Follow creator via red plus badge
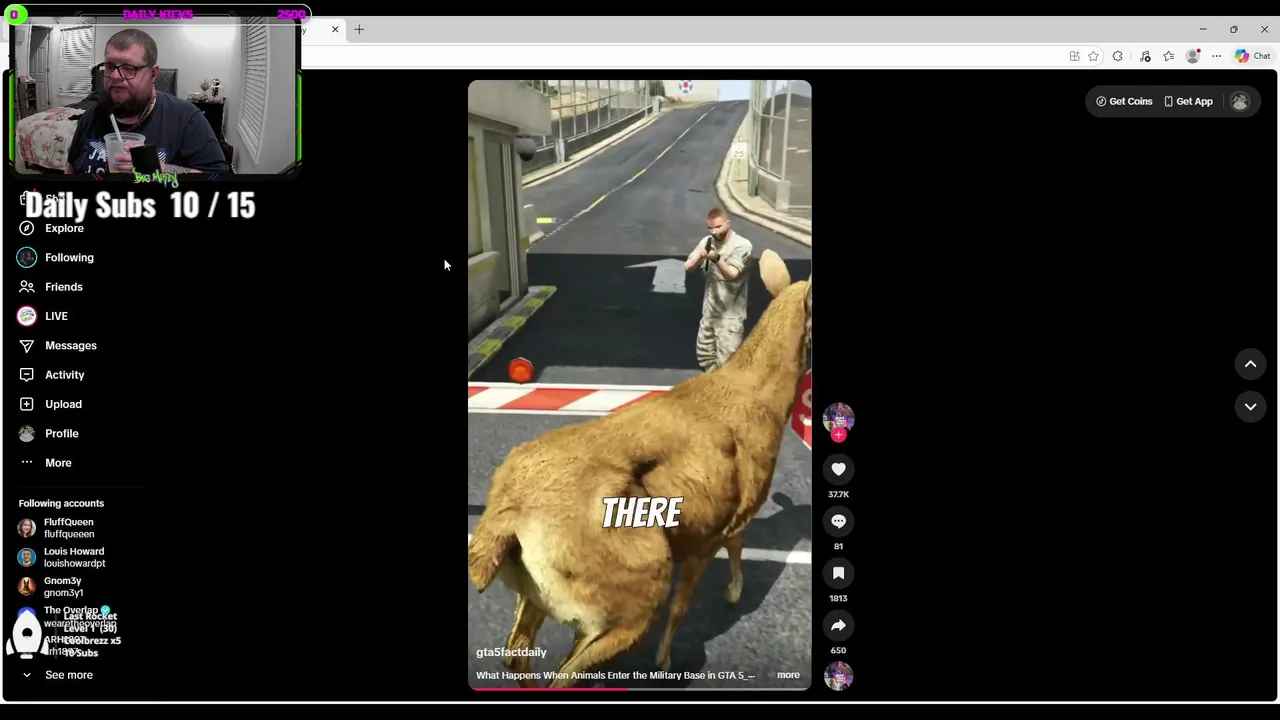 click(x=838, y=435)
